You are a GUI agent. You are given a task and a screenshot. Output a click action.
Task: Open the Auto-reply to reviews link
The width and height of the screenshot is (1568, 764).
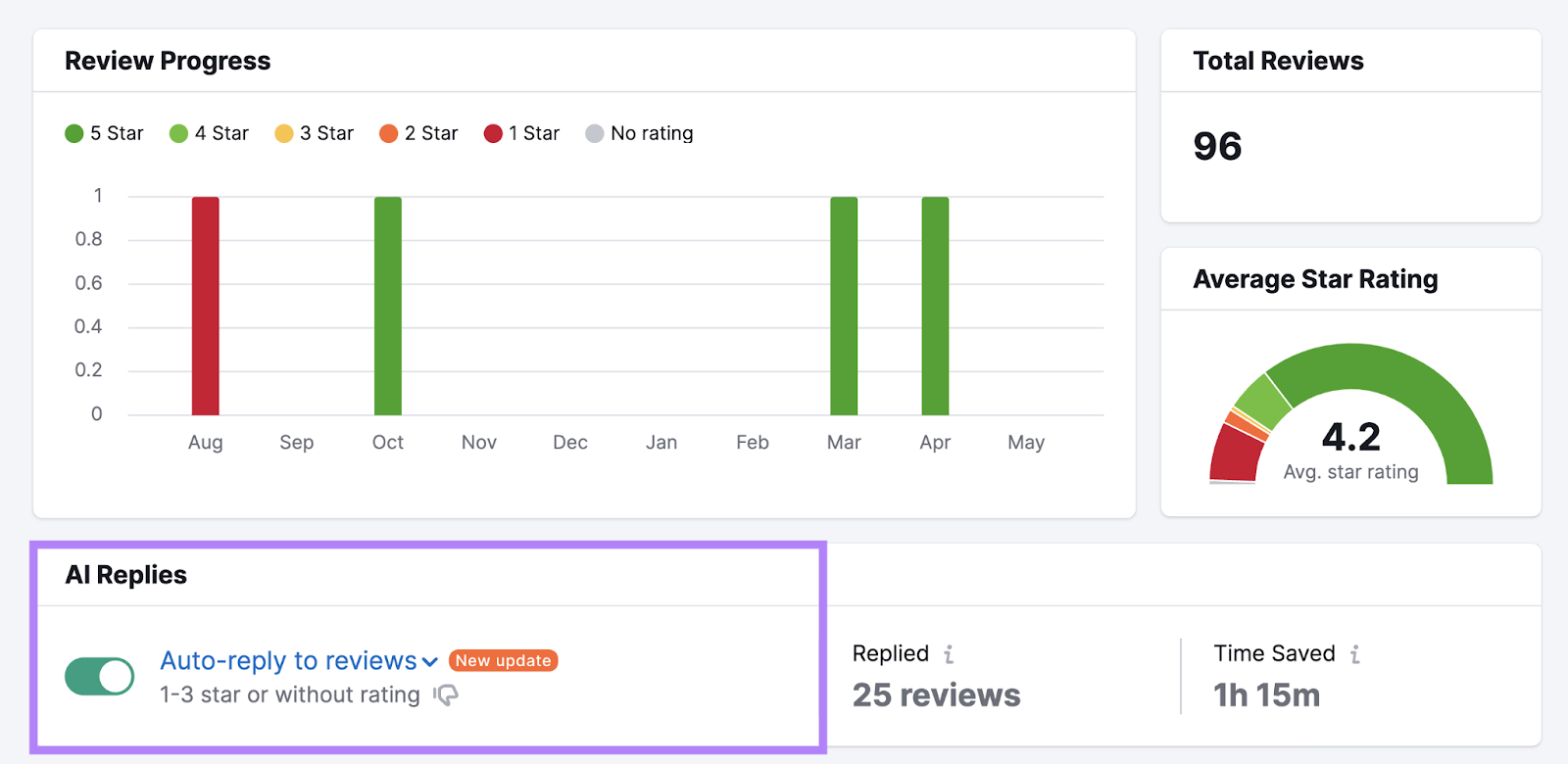coord(288,661)
